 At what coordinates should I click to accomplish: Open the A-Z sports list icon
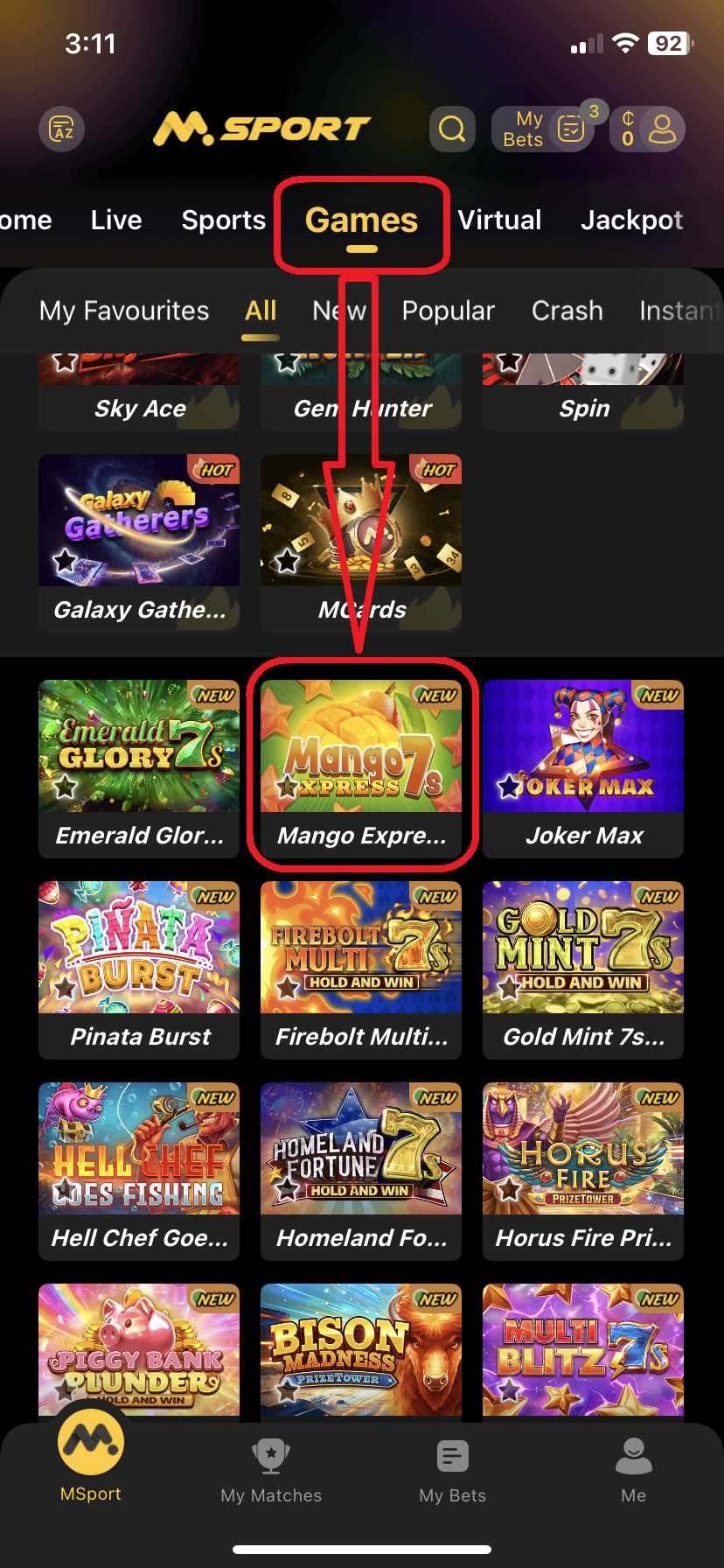click(62, 130)
